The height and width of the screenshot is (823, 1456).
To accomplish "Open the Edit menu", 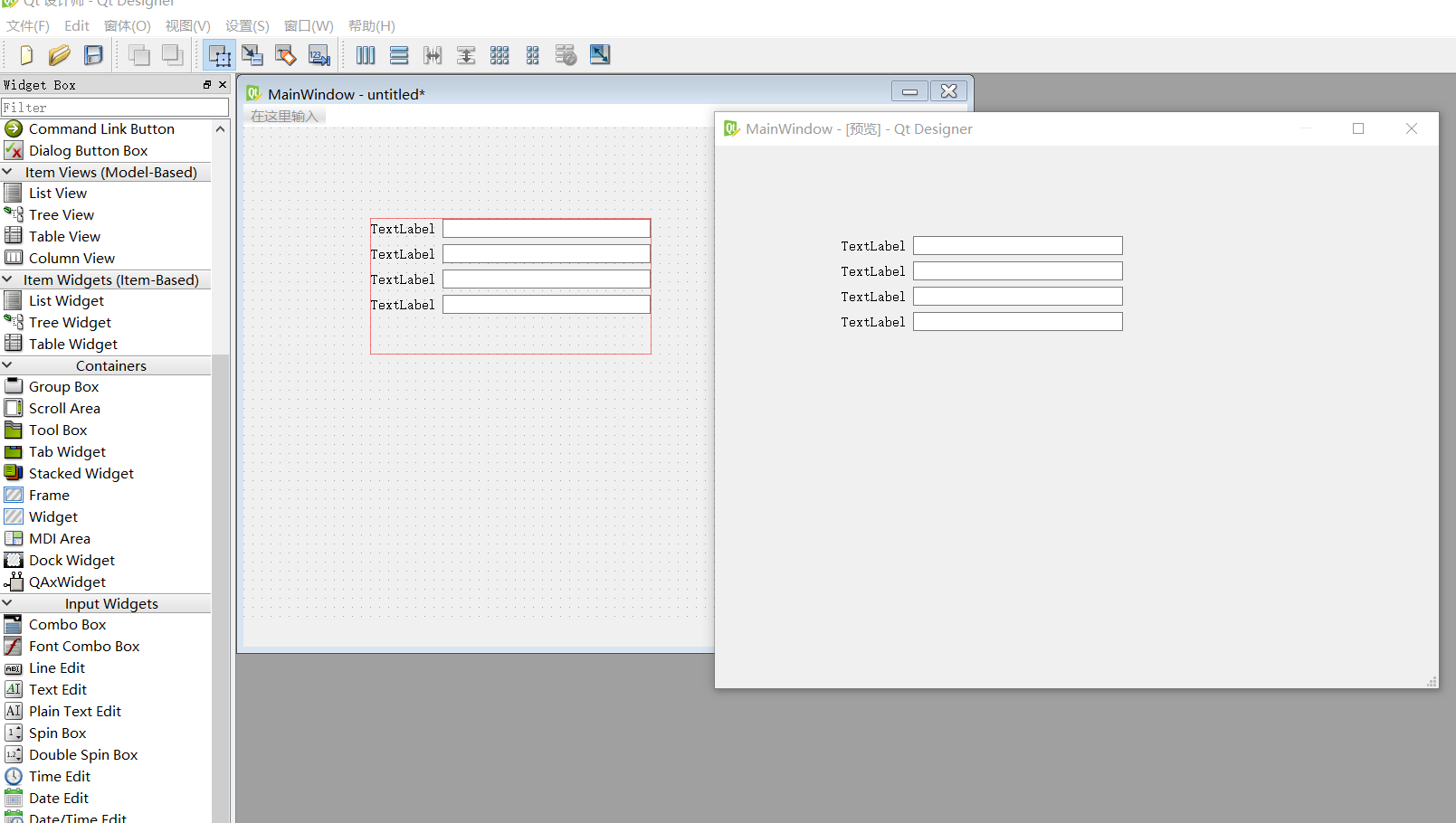I will click(x=77, y=26).
